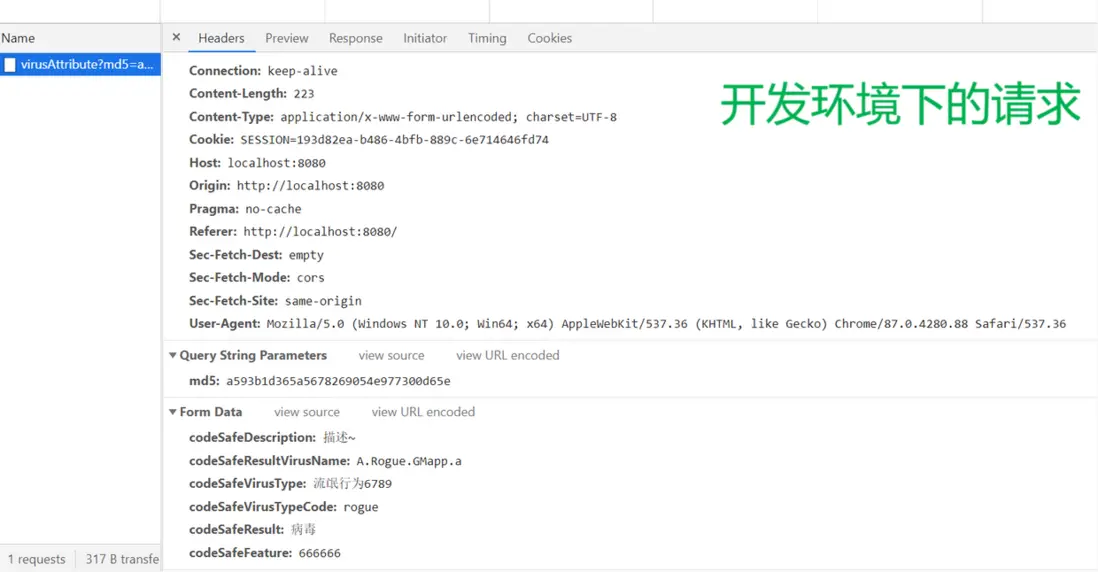Click view source for Form Data
The height and width of the screenshot is (572, 1098).
click(306, 412)
